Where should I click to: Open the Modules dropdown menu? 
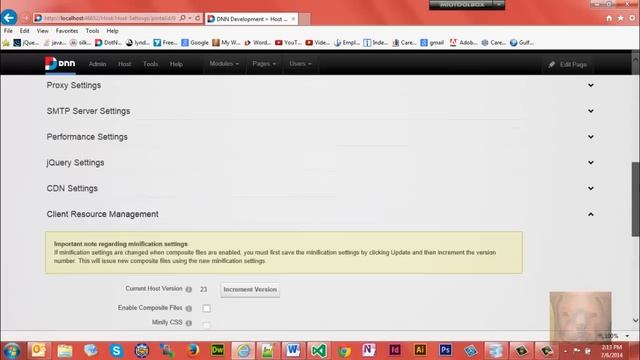[224, 64]
